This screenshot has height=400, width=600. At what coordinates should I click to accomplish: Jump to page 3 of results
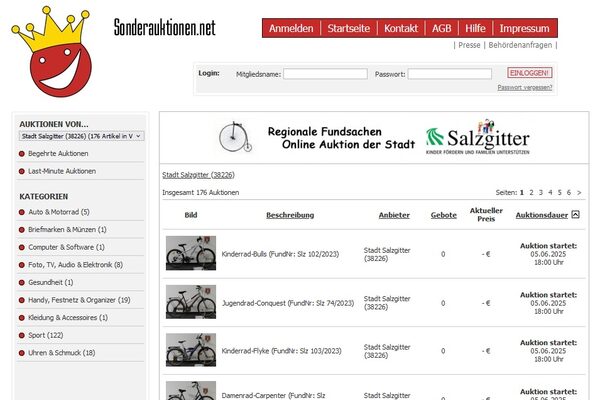541,192
